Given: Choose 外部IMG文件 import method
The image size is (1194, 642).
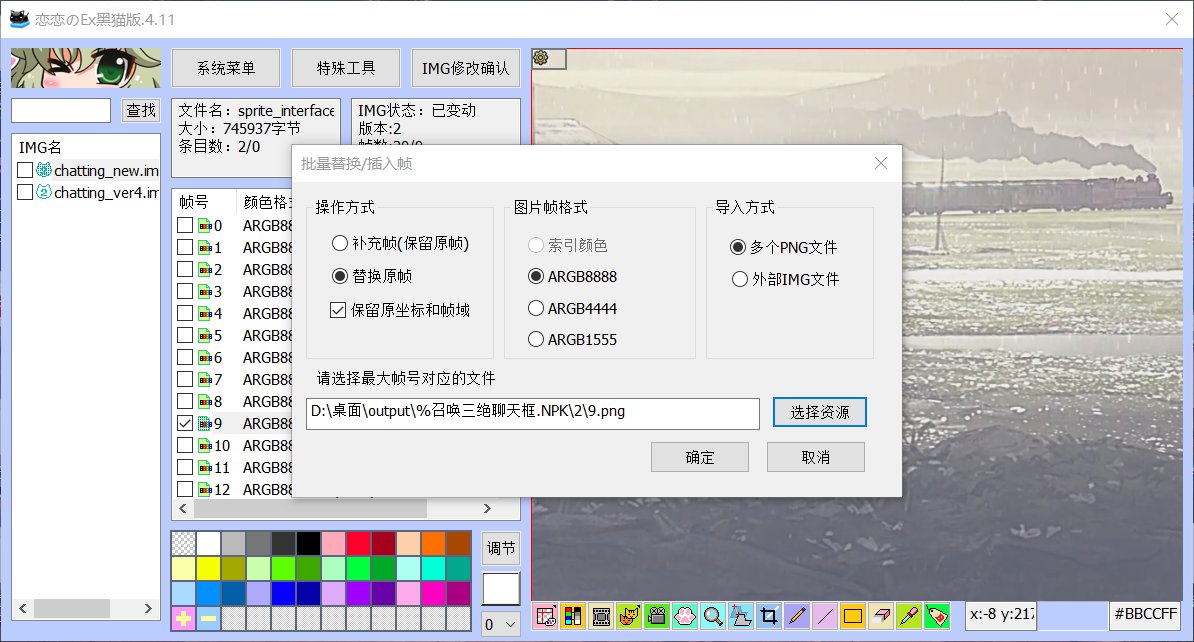Looking at the screenshot, I should pos(740,279).
